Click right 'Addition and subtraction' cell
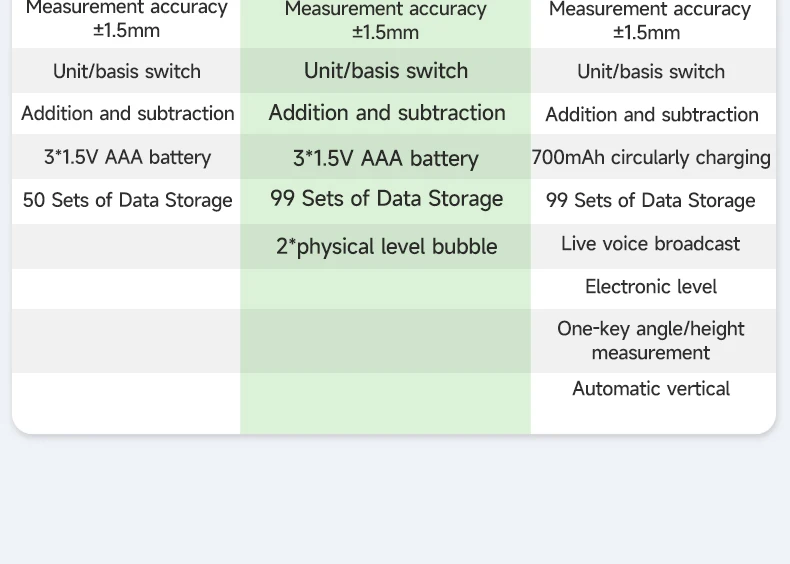Viewport: 790px width, 564px height. tap(651, 115)
